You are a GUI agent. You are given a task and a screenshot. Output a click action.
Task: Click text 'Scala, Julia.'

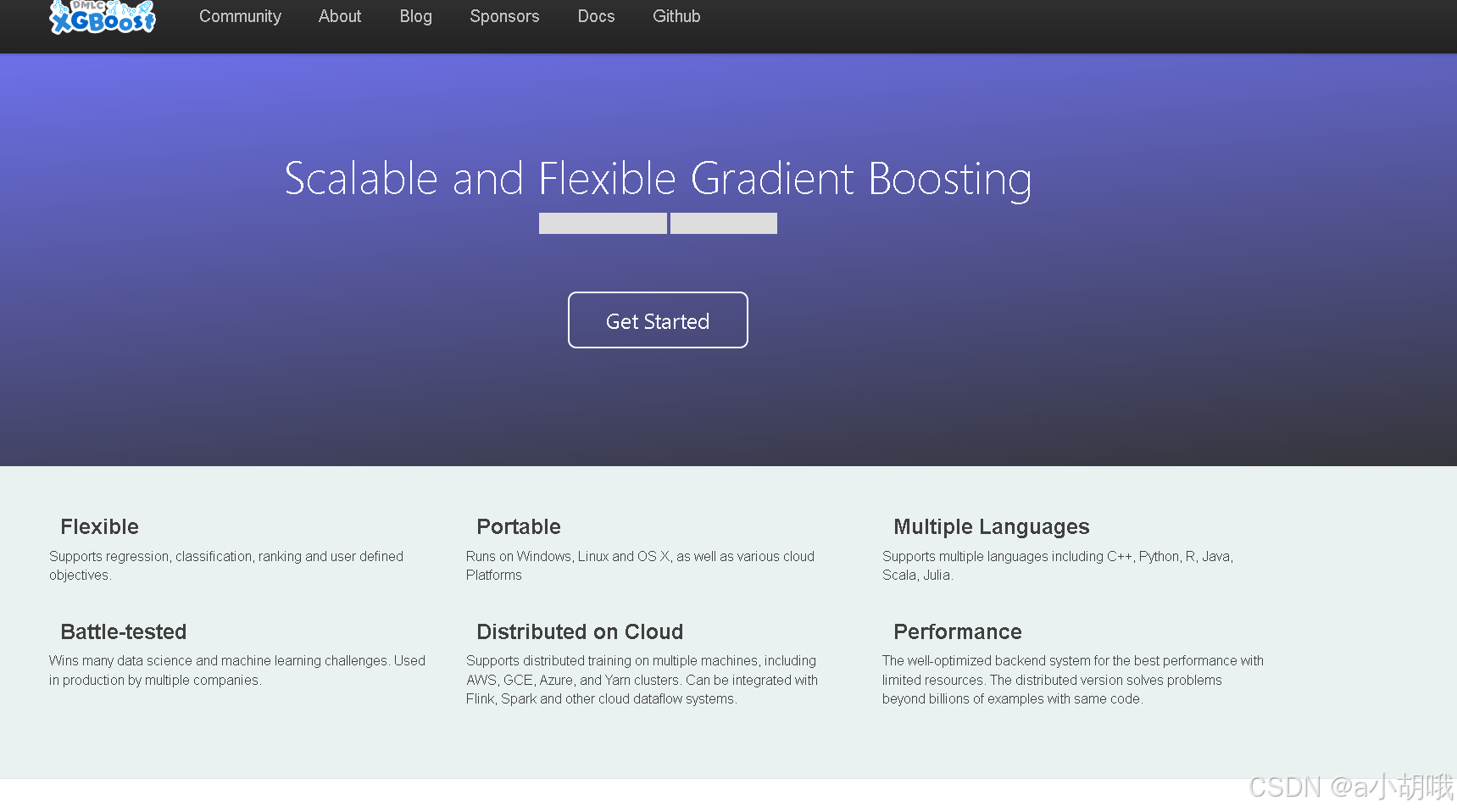tap(918, 576)
